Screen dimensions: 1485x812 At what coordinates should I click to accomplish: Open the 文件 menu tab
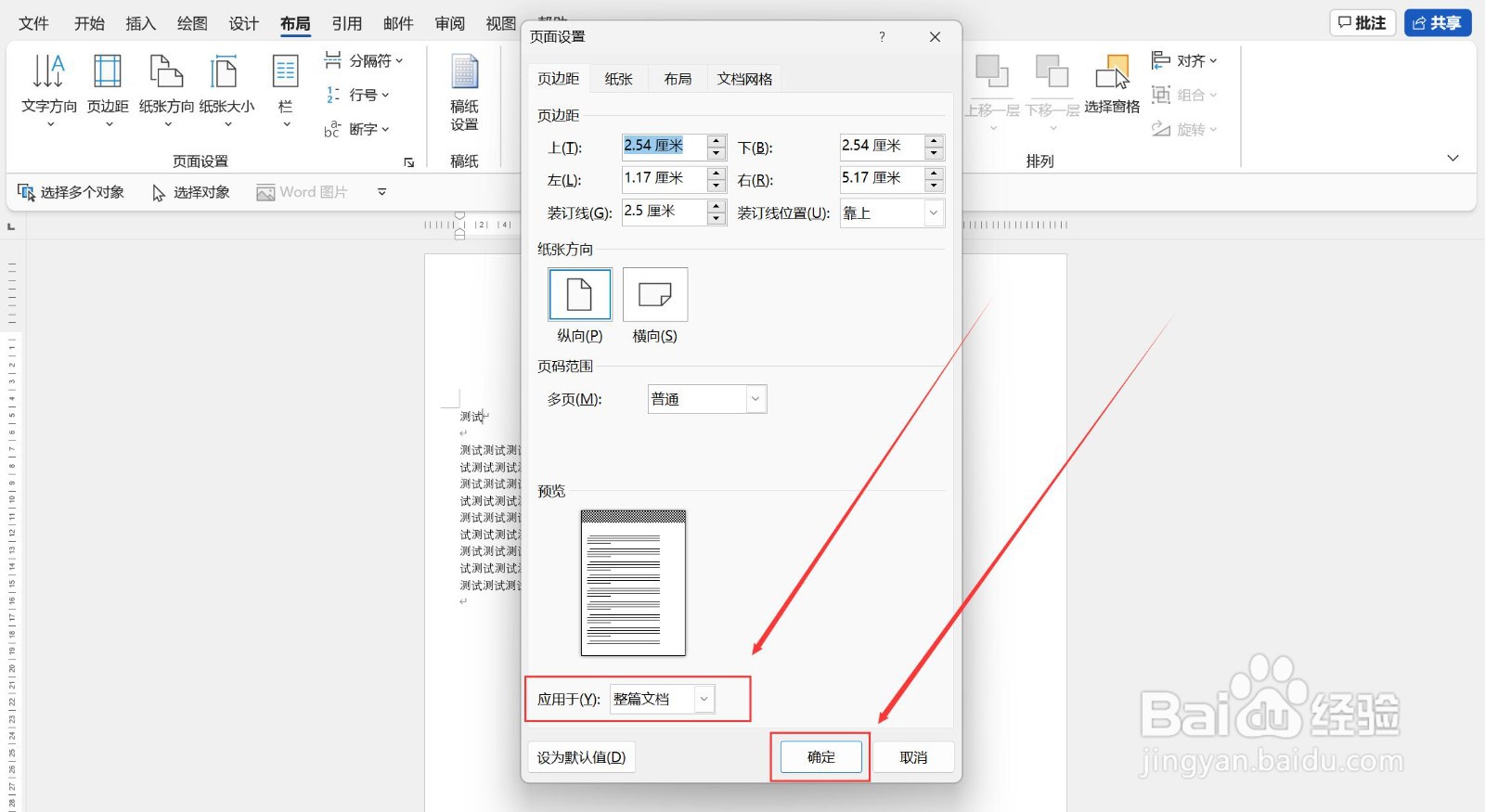tap(33, 23)
